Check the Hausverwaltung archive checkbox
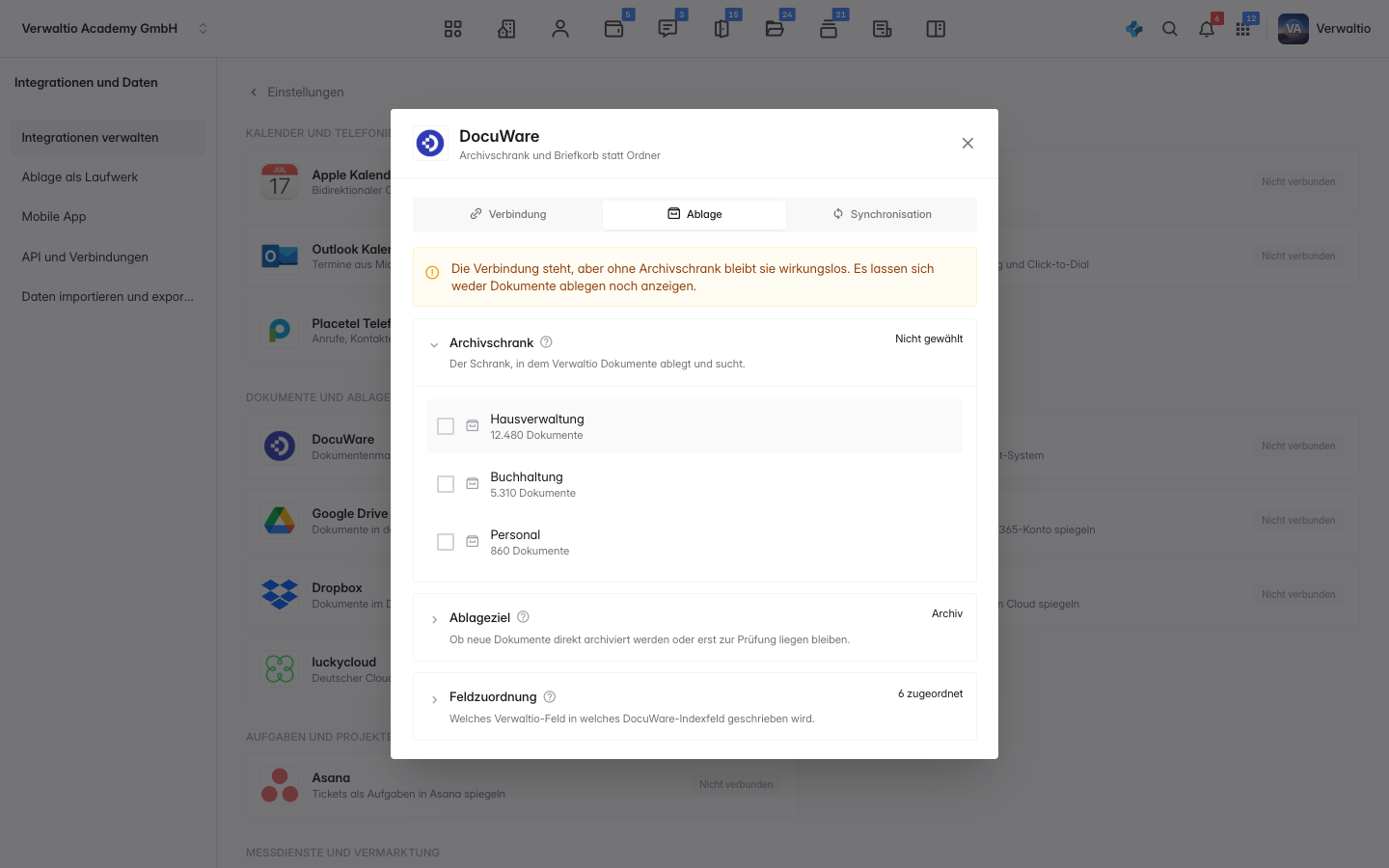Screen dimensions: 1389x868 (446, 426)
